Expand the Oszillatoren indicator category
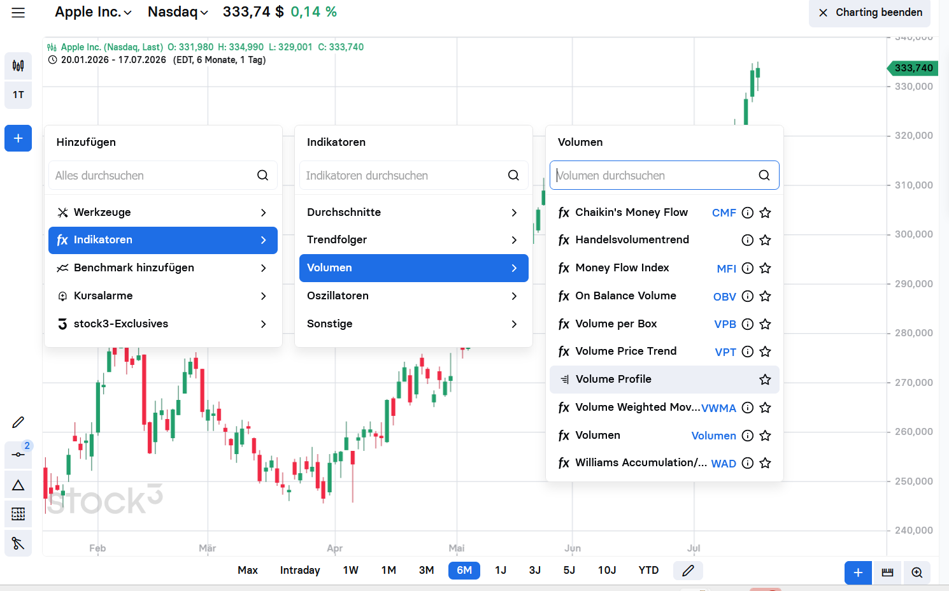The image size is (949, 591). pos(414,296)
